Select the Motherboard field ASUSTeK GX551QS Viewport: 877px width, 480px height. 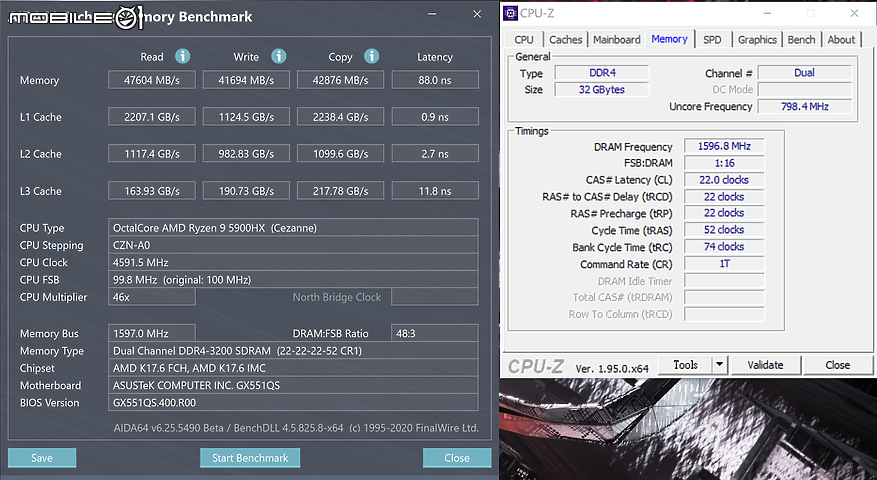(293, 385)
